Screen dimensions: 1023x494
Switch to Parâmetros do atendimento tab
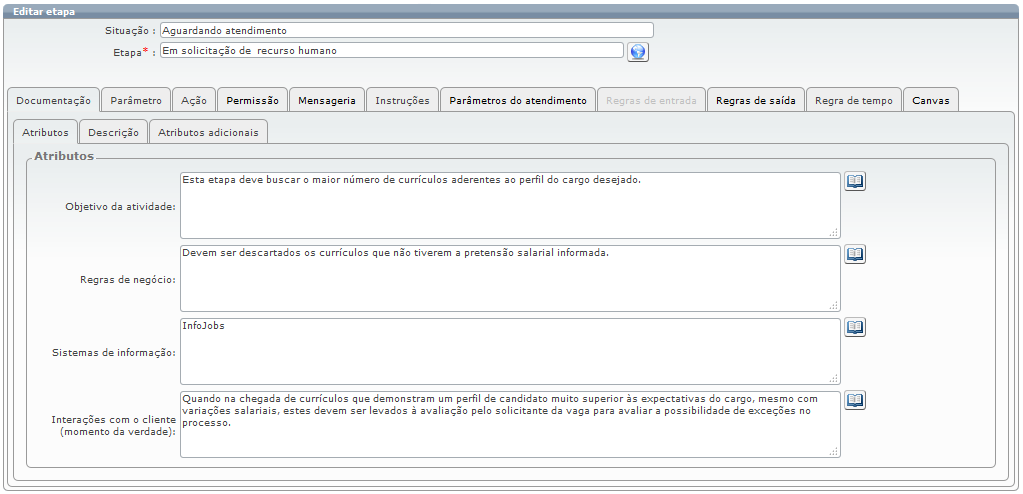(518, 100)
